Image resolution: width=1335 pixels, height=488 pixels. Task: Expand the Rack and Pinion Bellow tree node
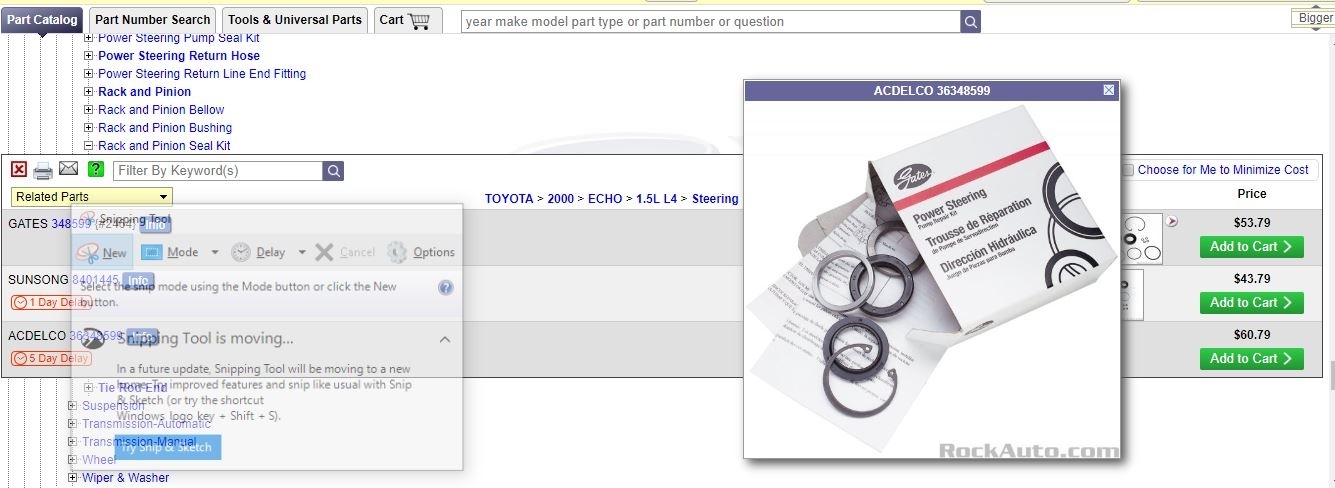[89, 110]
